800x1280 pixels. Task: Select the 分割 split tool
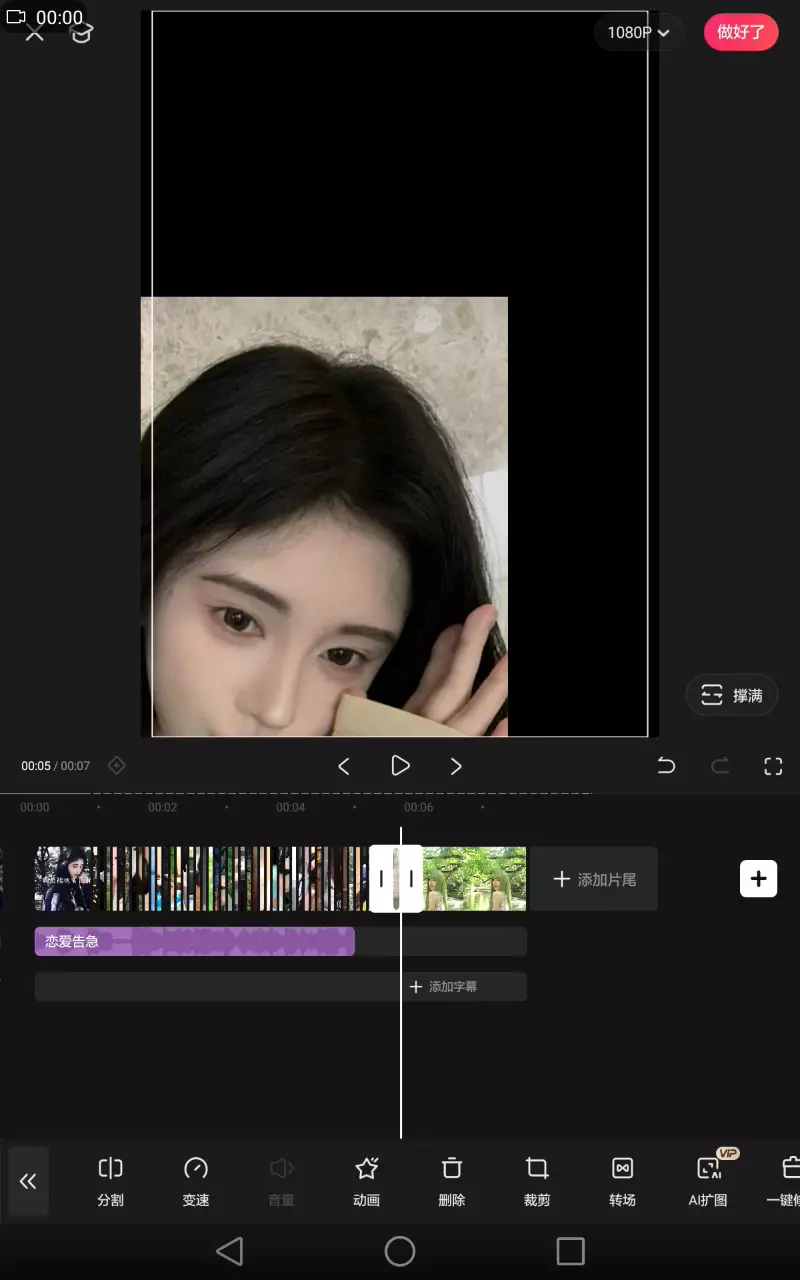[x=110, y=1181]
